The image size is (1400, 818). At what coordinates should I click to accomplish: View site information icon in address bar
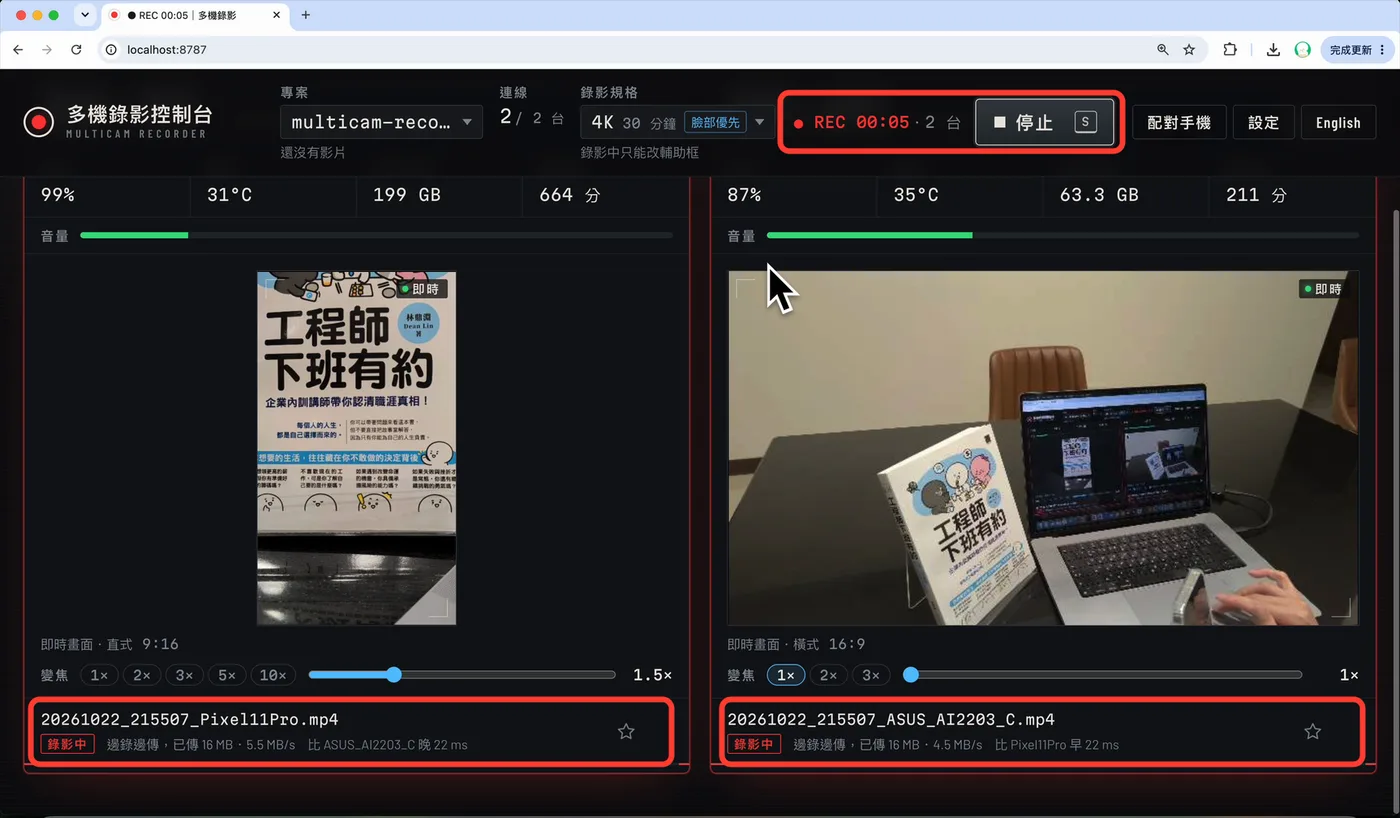point(112,49)
